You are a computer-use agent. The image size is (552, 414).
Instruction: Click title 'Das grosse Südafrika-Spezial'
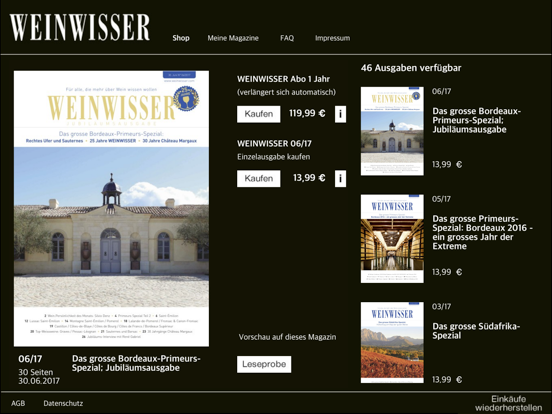476,331
